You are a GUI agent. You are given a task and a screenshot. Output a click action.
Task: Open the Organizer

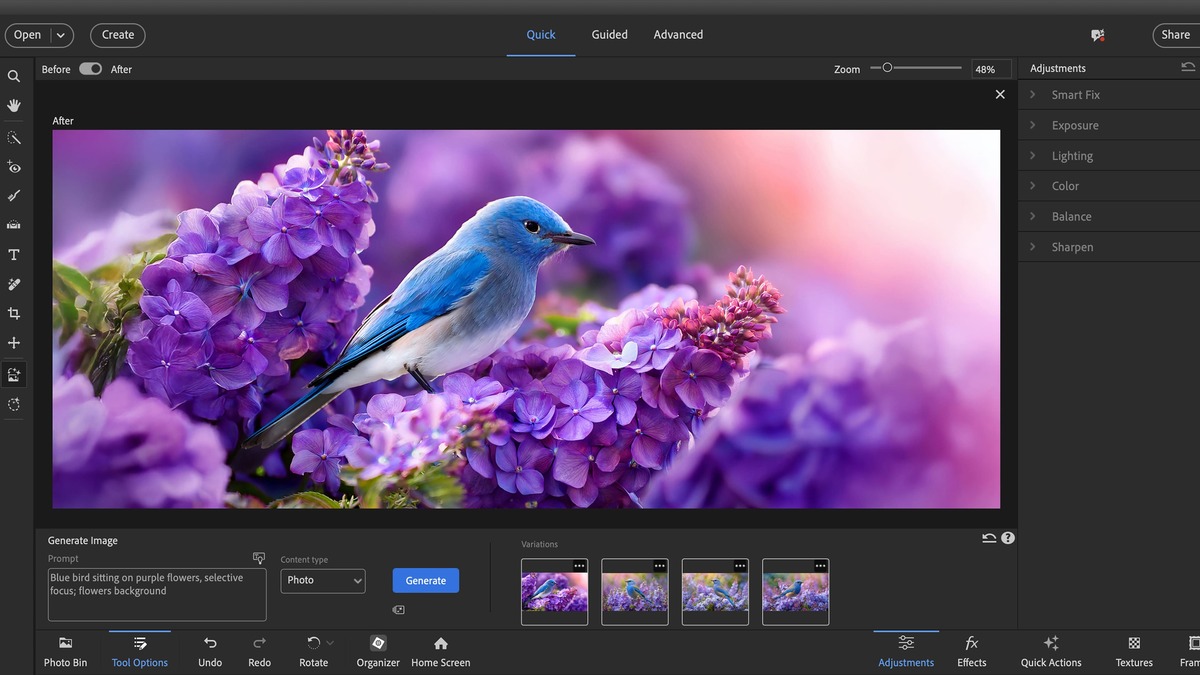coord(378,651)
